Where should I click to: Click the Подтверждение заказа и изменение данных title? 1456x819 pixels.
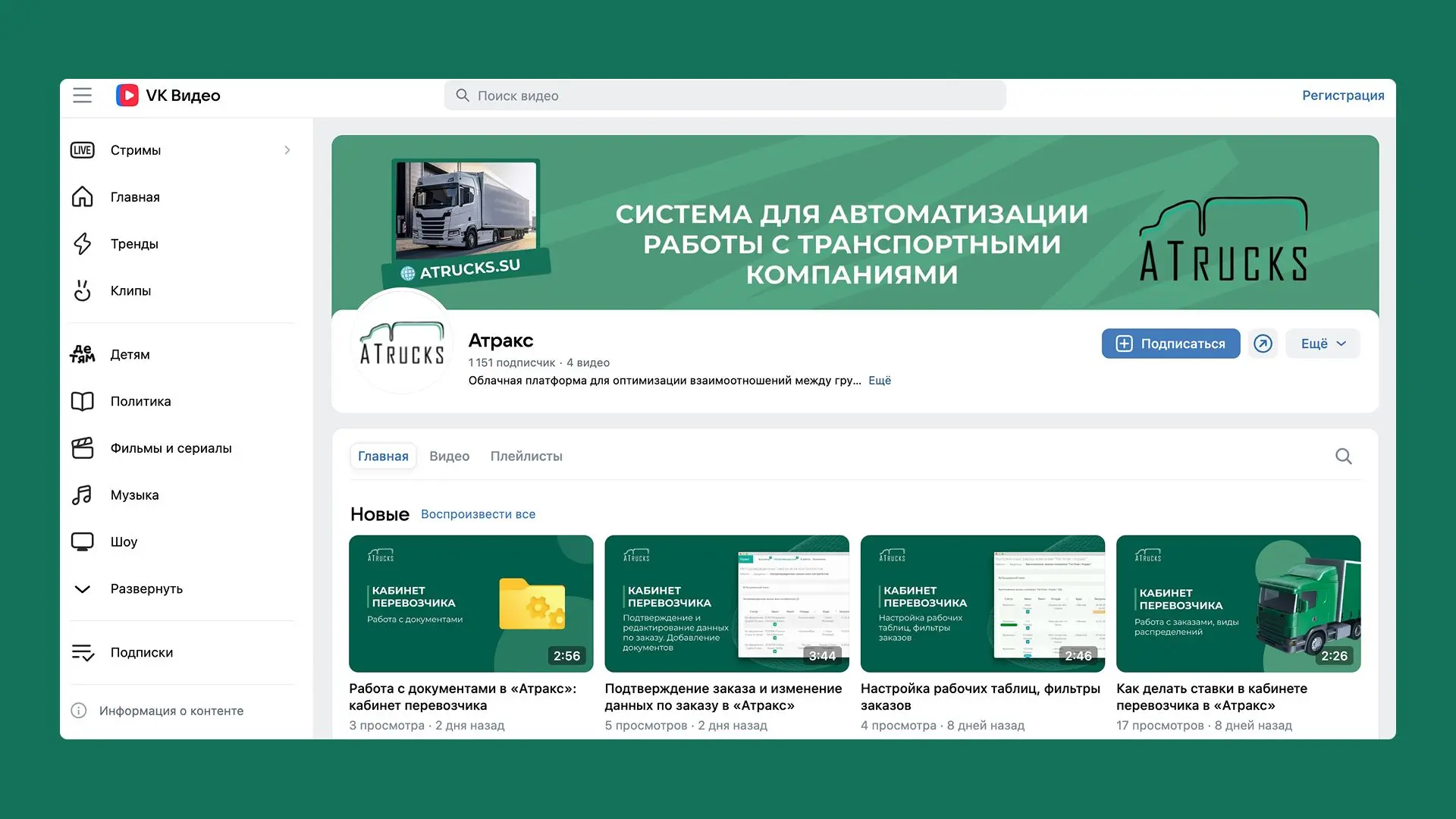723,697
